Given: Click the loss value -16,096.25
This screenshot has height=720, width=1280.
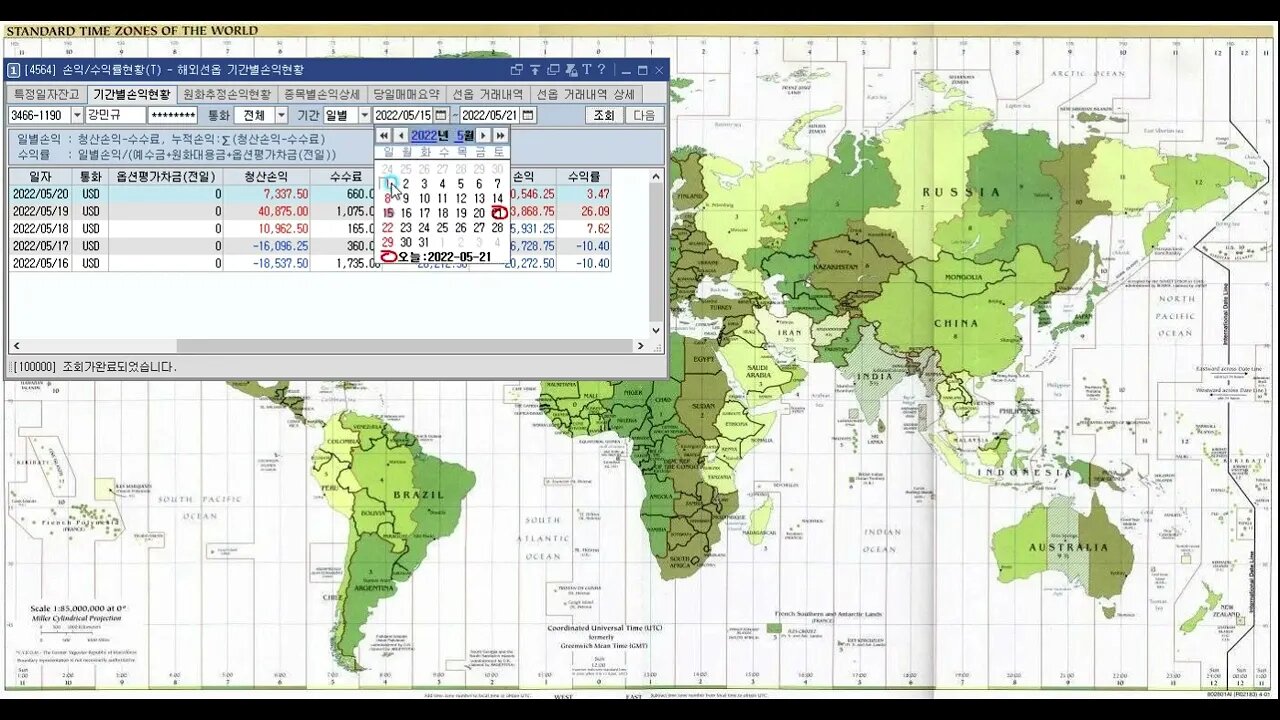Looking at the screenshot, I should click(280, 246).
